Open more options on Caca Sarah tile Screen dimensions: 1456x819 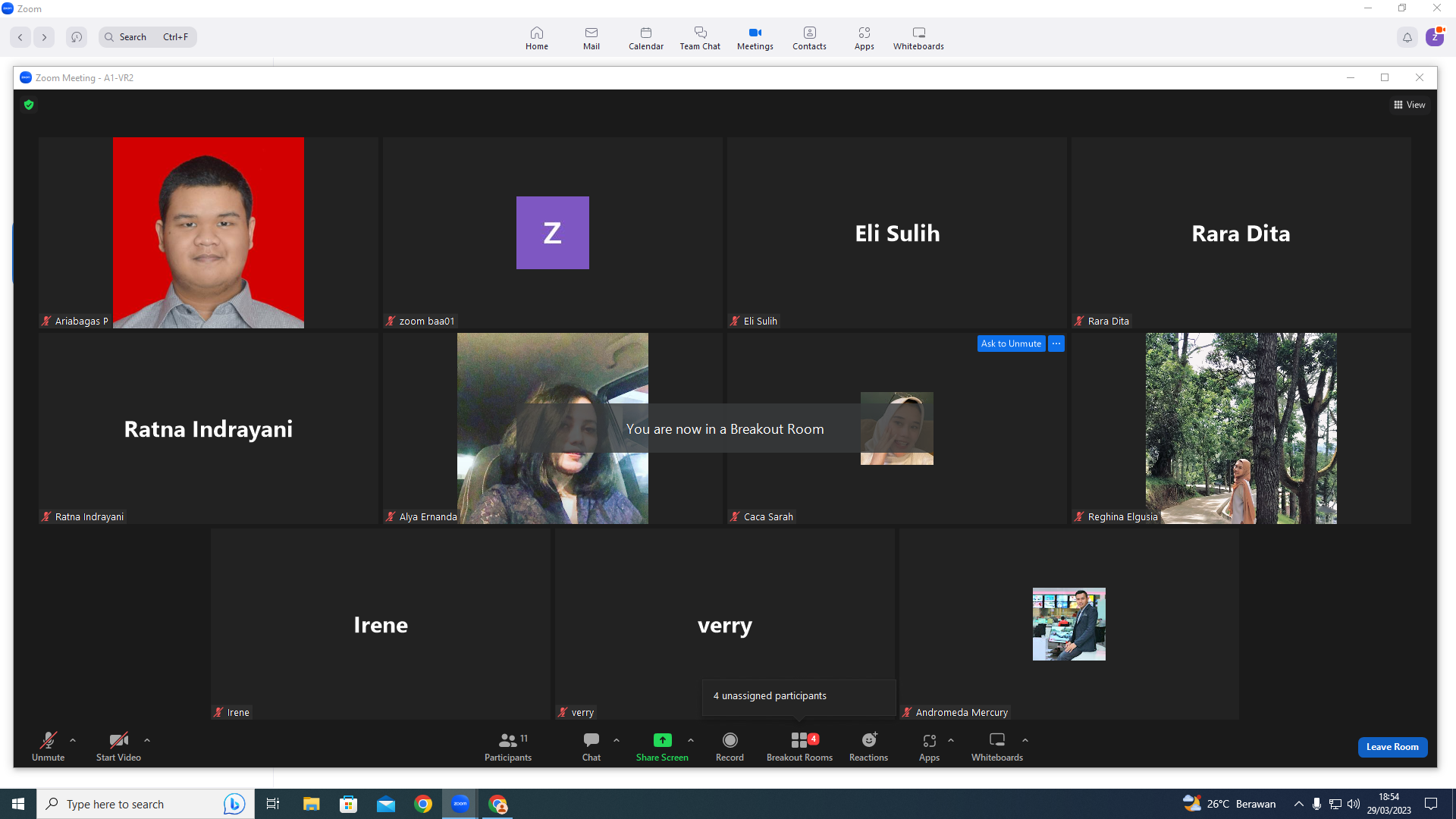(1056, 344)
